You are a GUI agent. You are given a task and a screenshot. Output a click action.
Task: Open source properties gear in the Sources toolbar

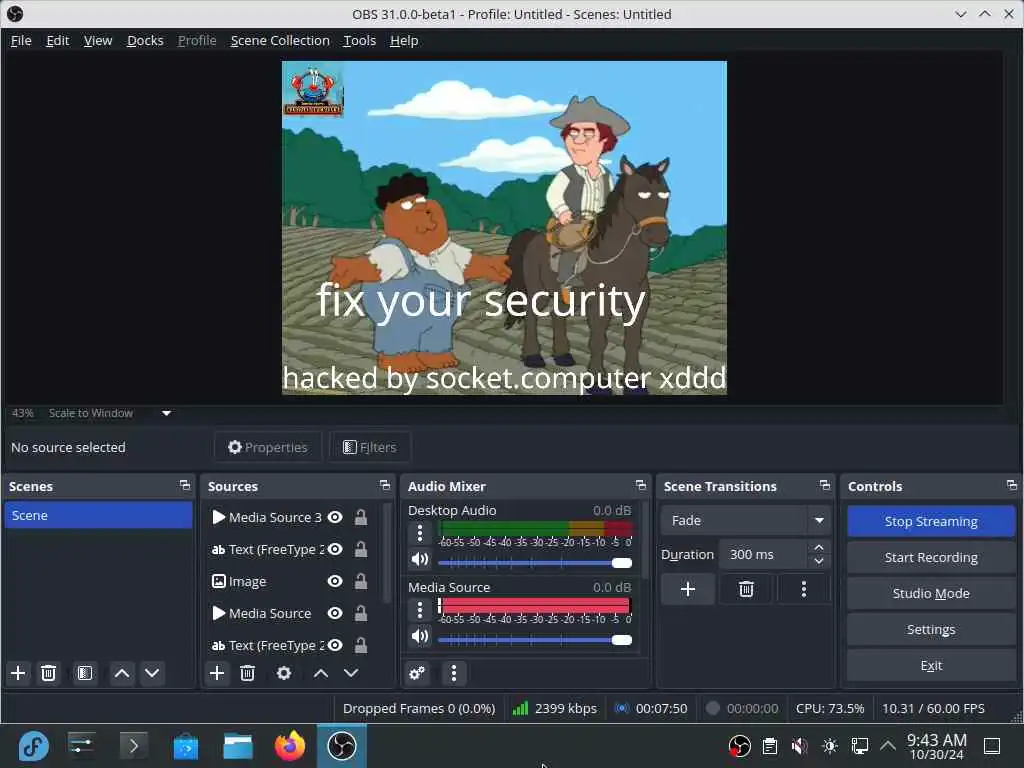284,673
